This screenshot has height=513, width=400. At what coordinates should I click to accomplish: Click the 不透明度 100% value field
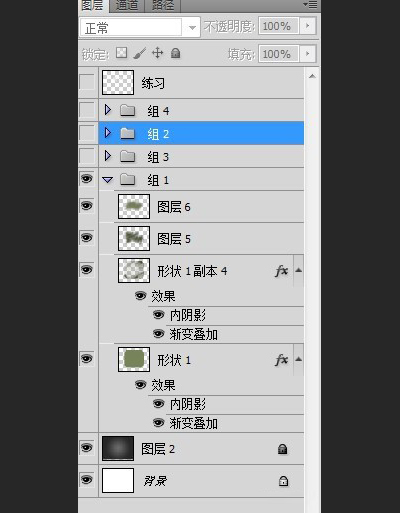279,26
